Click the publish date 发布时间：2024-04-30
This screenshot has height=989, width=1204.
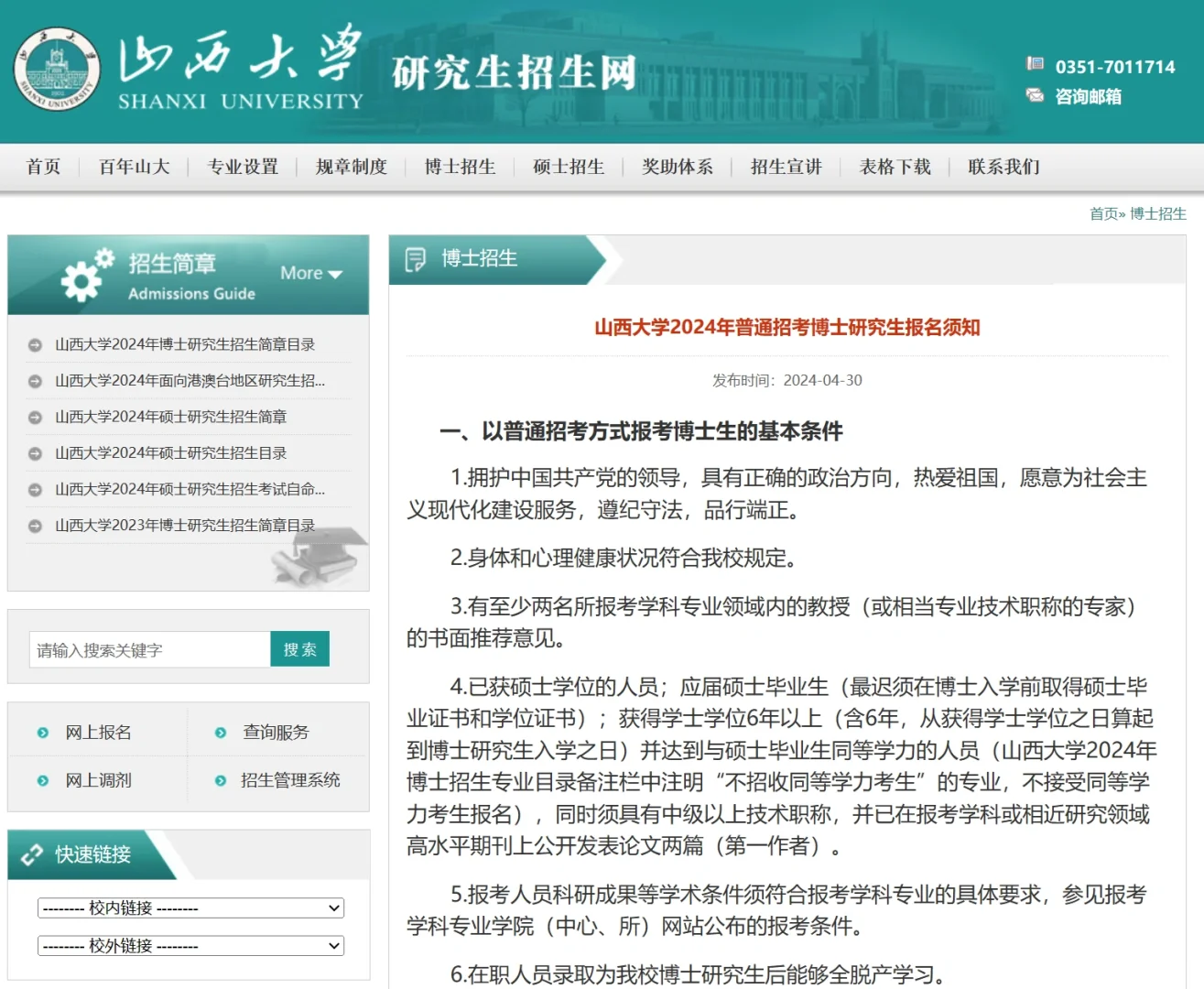[787, 380]
